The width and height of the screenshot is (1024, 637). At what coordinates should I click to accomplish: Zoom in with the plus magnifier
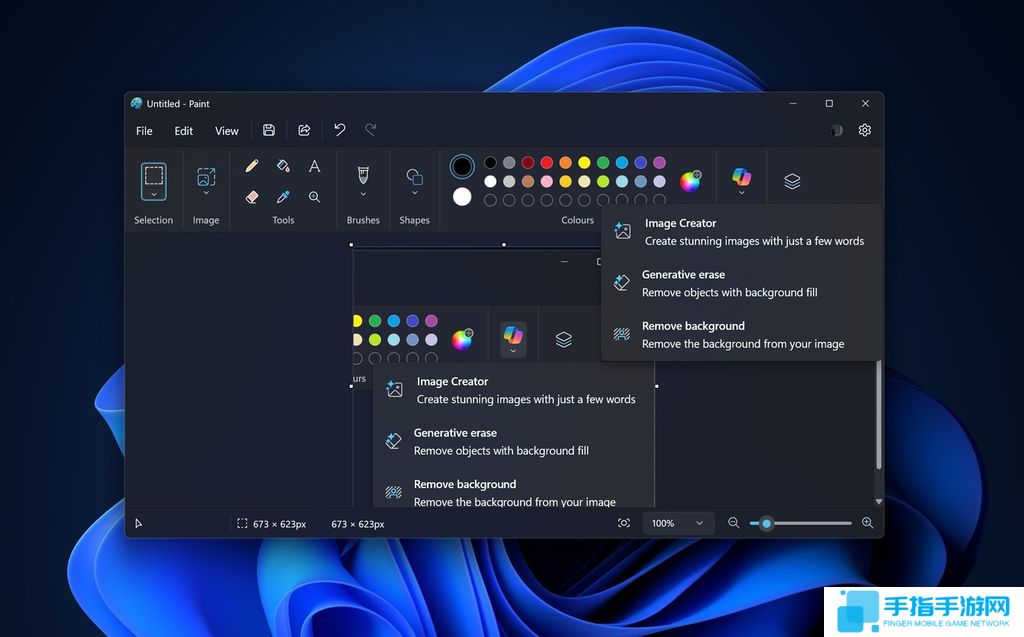click(x=867, y=523)
